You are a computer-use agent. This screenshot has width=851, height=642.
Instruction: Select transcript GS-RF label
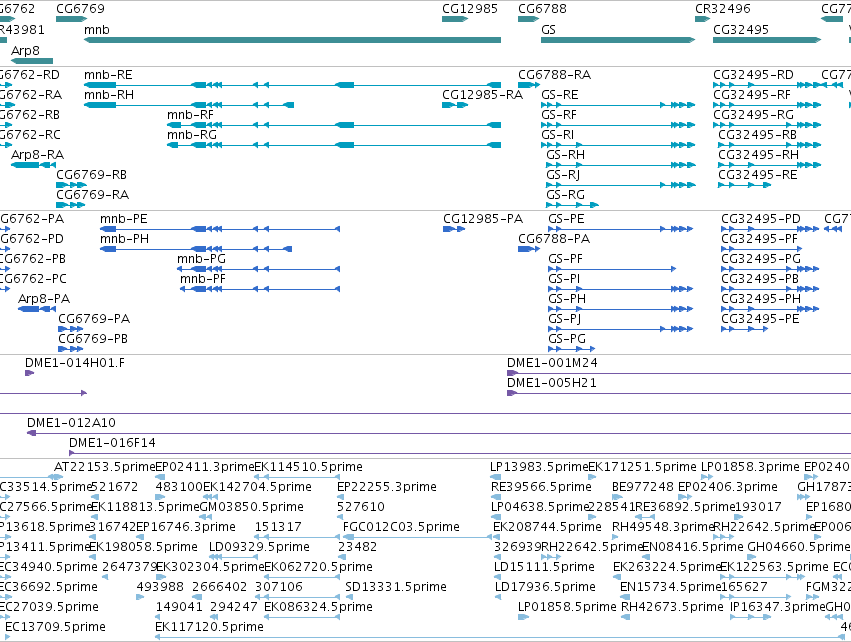pyautogui.click(x=558, y=115)
